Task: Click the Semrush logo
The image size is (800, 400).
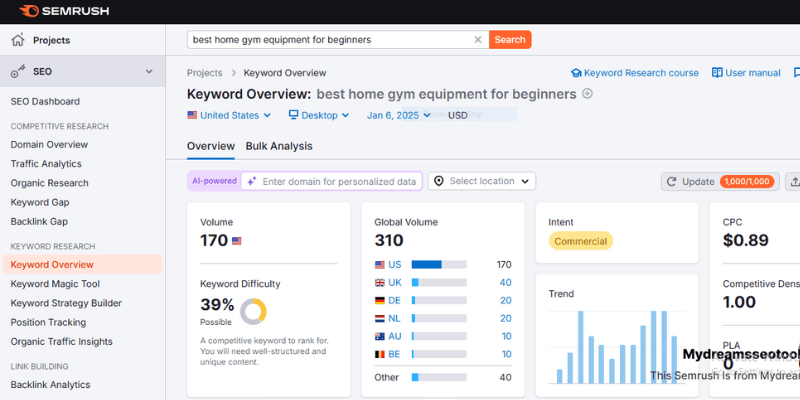Action: tap(64, 11)
